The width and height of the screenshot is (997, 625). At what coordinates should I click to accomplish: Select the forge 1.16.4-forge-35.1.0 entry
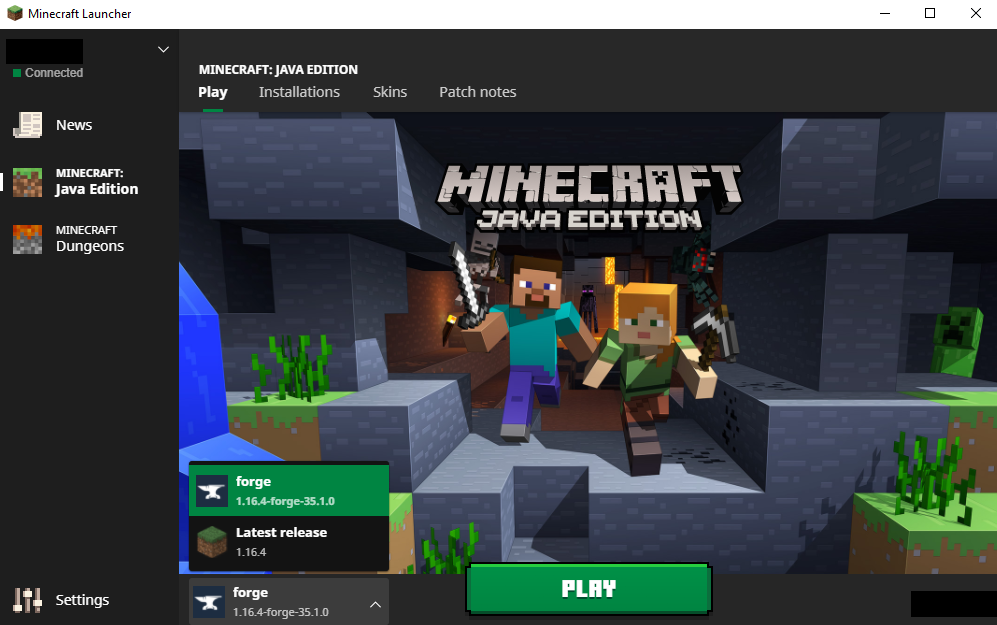click(289, 490)
